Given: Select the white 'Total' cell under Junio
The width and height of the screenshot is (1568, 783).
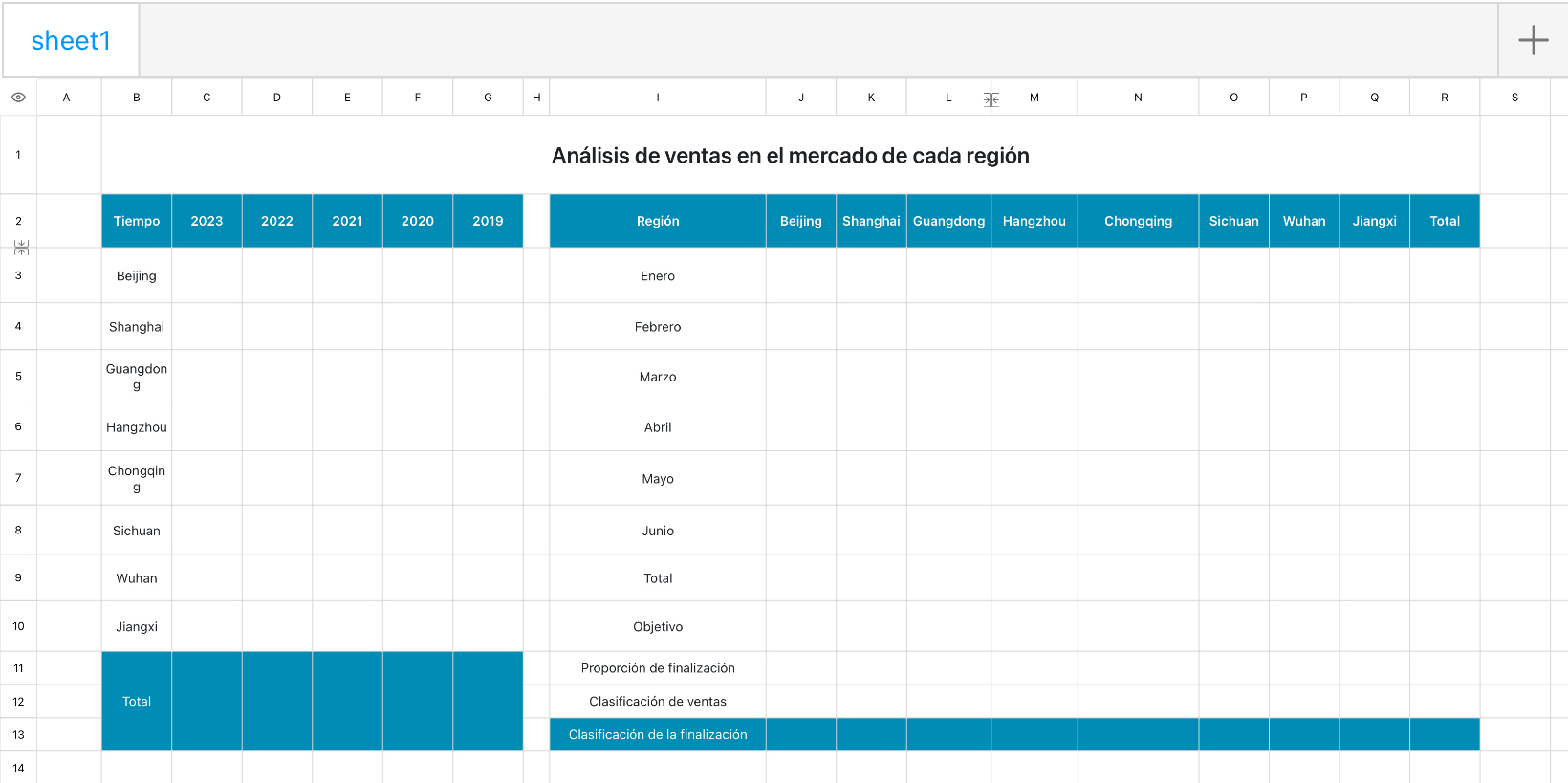Looking at the screenshot, I should point(658,577).
